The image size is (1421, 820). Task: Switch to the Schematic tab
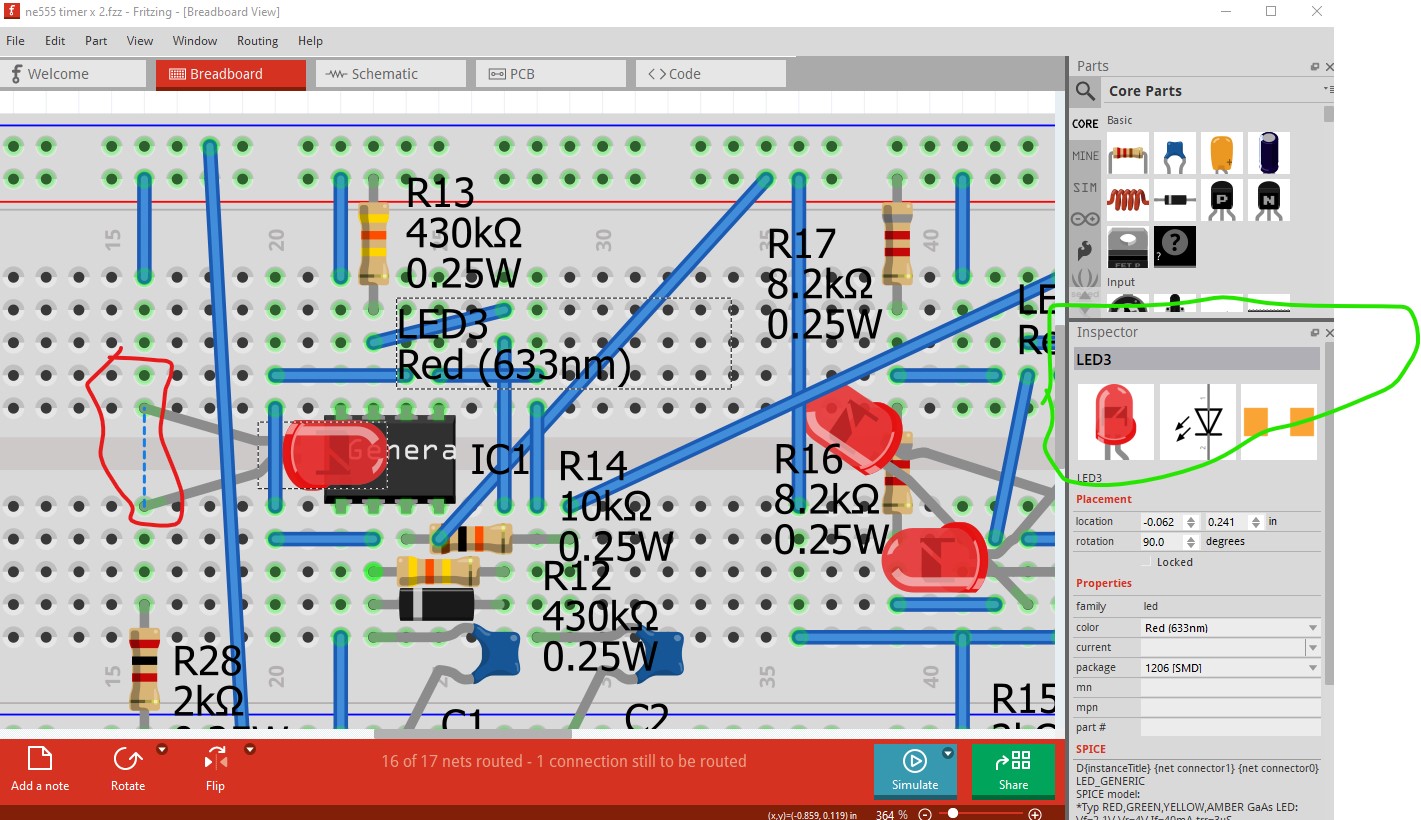(x=391, y=74)
